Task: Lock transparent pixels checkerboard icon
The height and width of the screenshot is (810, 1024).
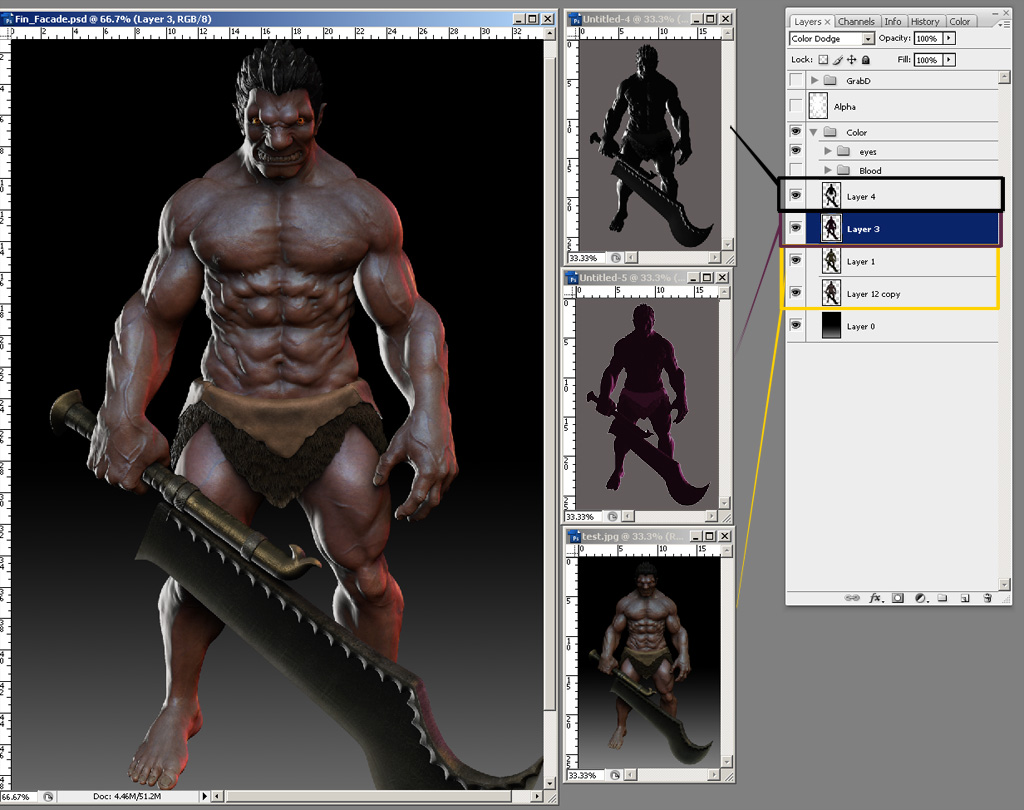Action: [x=823, y=59]
